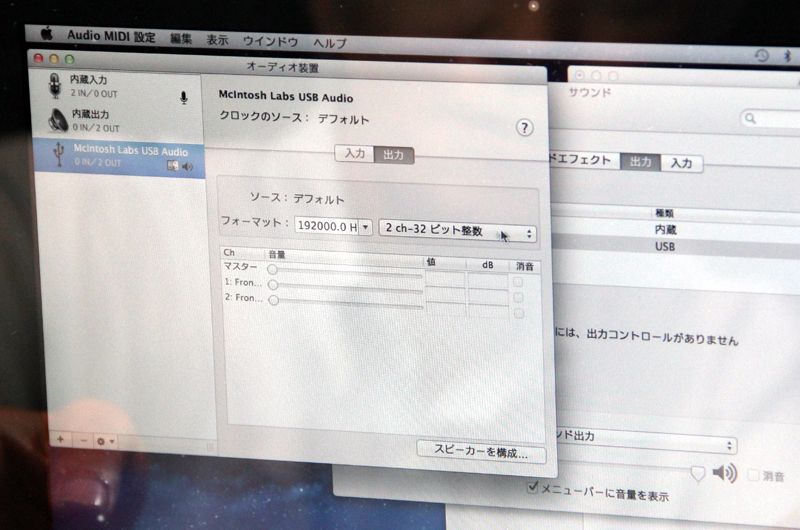The image size is (800, 530).
Task: Select the 入力 tab in サウンド window
Action: point(682,163)
